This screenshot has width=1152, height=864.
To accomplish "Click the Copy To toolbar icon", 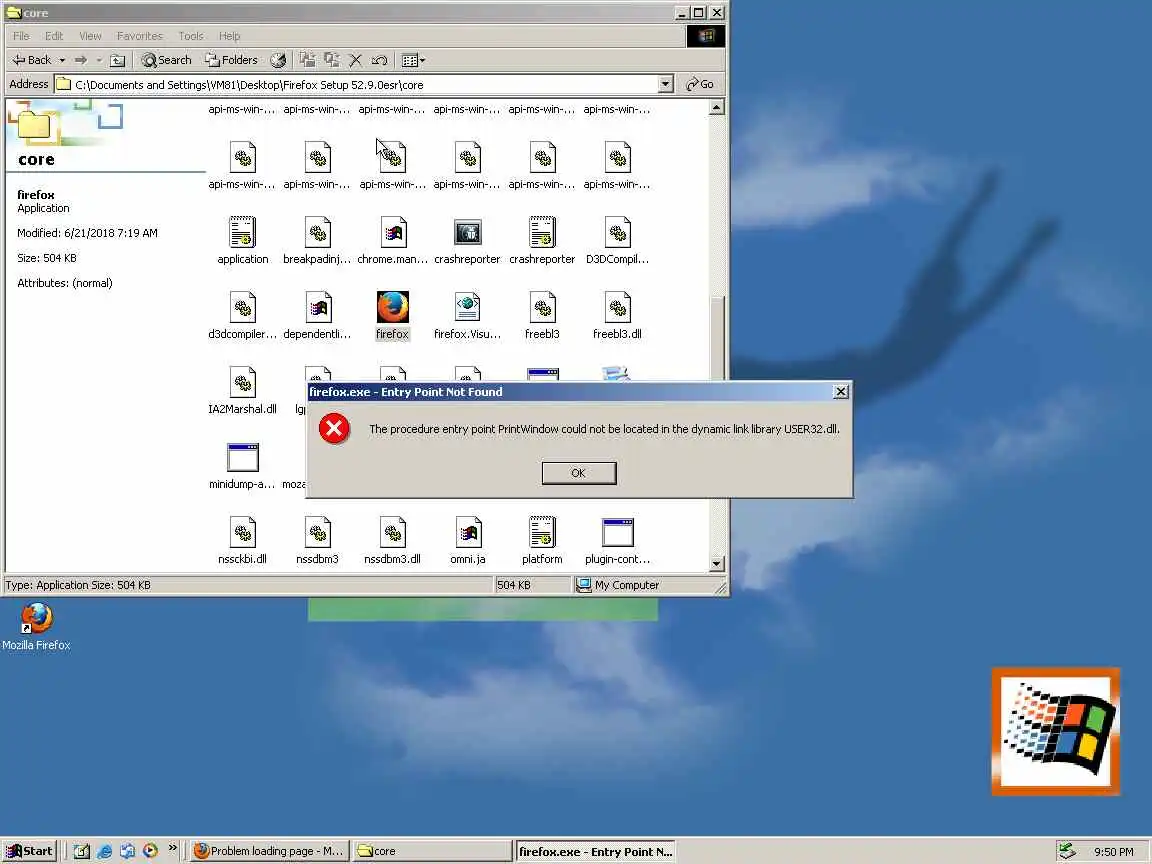I will (332, 60).
